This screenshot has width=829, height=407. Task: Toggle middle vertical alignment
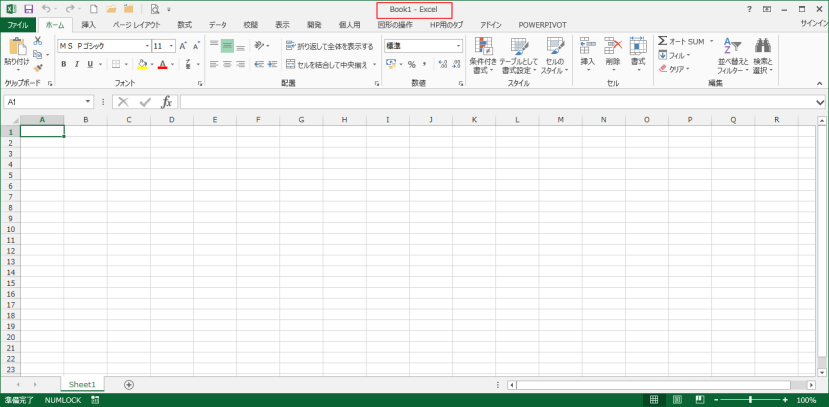[x=227, y=47]
